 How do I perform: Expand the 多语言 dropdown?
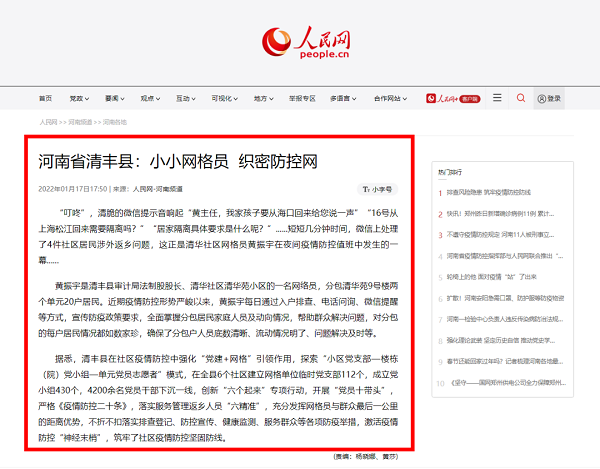pyautogui.click(x=342, y=98)
